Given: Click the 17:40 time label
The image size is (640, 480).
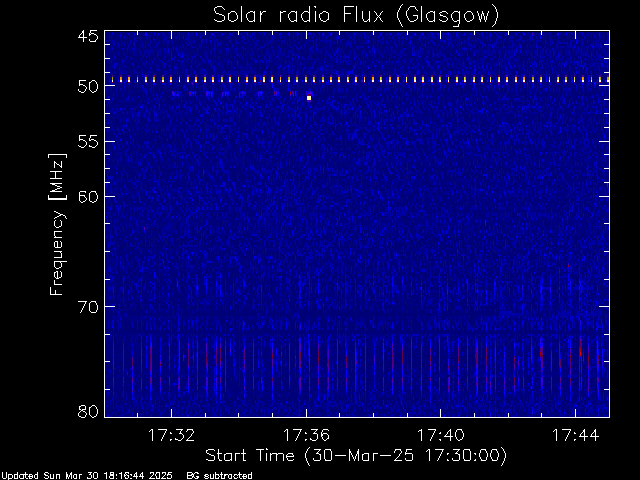Looking at the screenshot, I should click(x=441, y=435).
